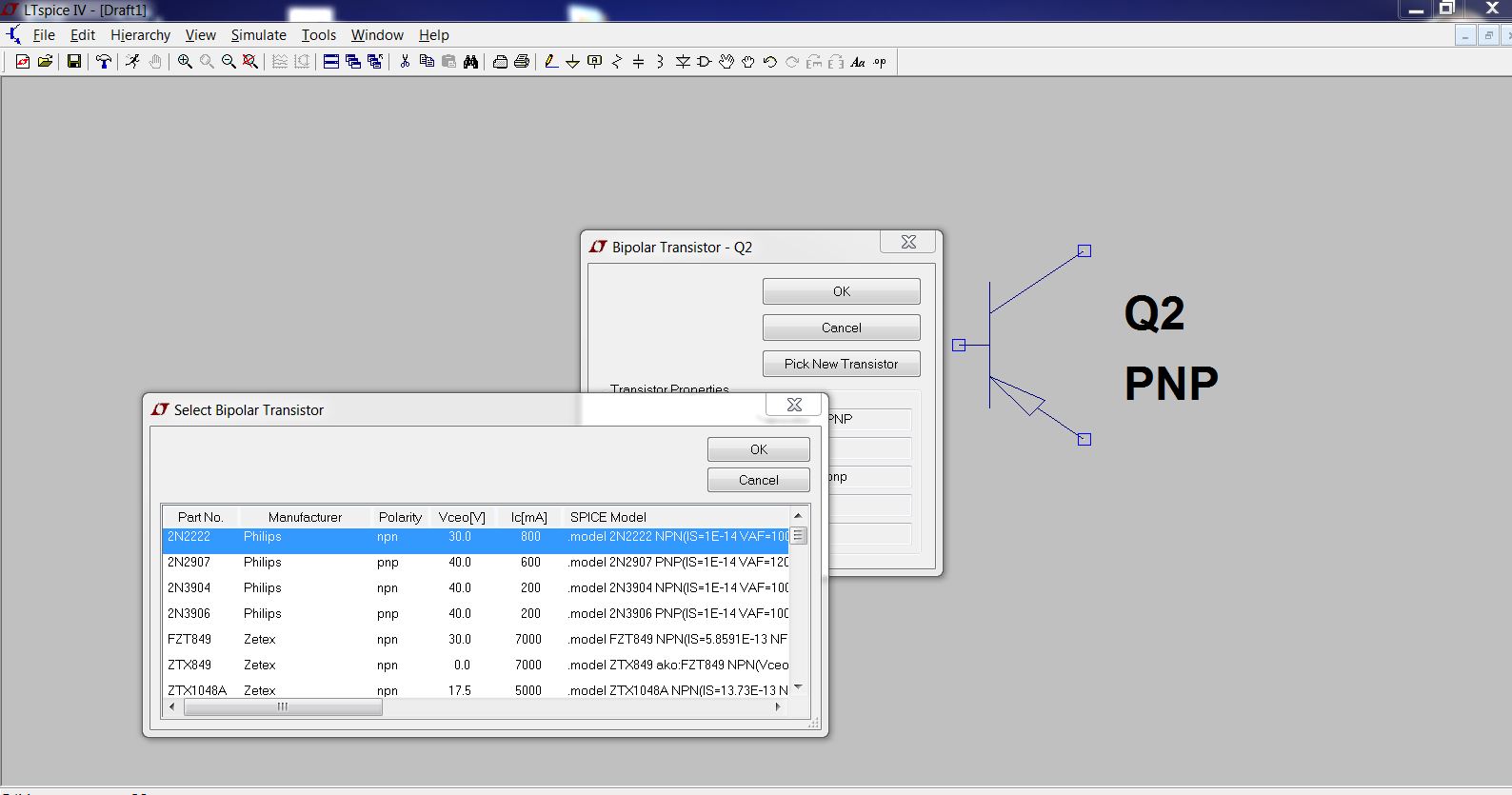Select the ZTX849 transistor row
This screenshot has width=1512, height=795.
click(x=475, y=666)
